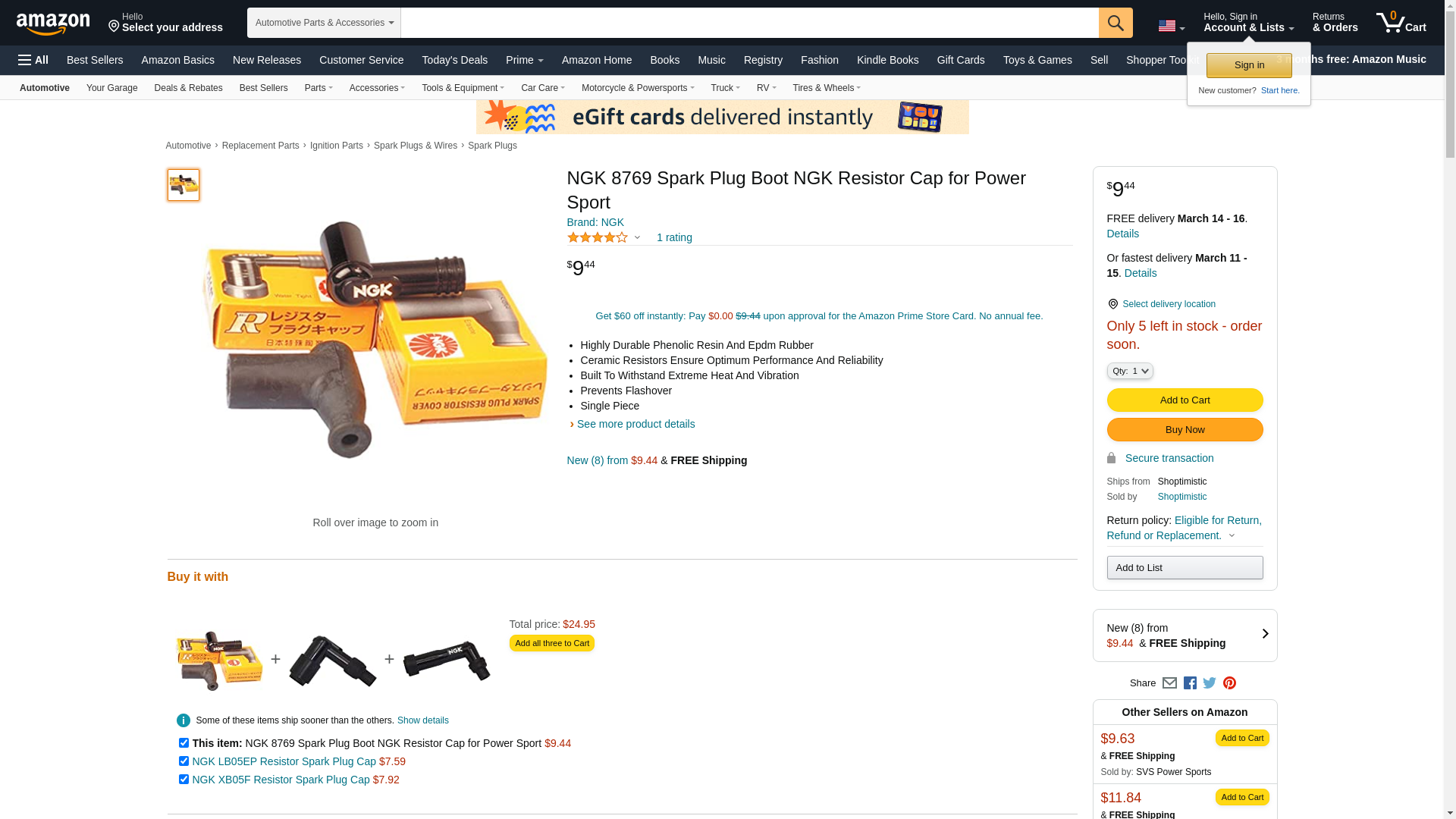Click the US flag language selector
Viewport: 1456px width, 819px height.
pyautogui.click(x=1171, y=27)
